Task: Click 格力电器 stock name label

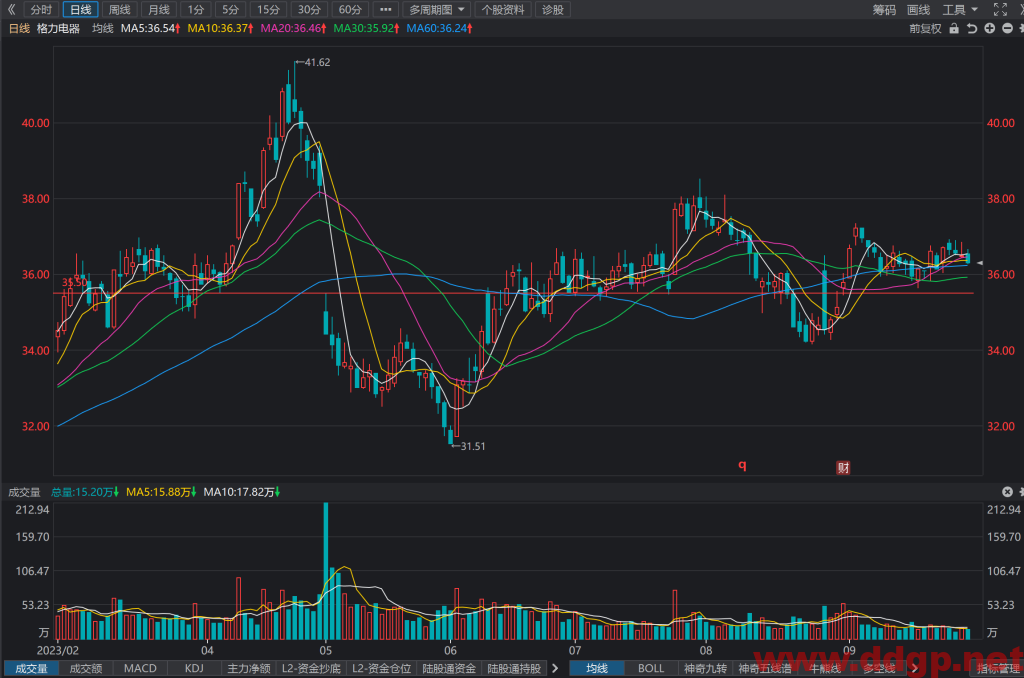Action: pyautogui.click(x=58, y=28)
